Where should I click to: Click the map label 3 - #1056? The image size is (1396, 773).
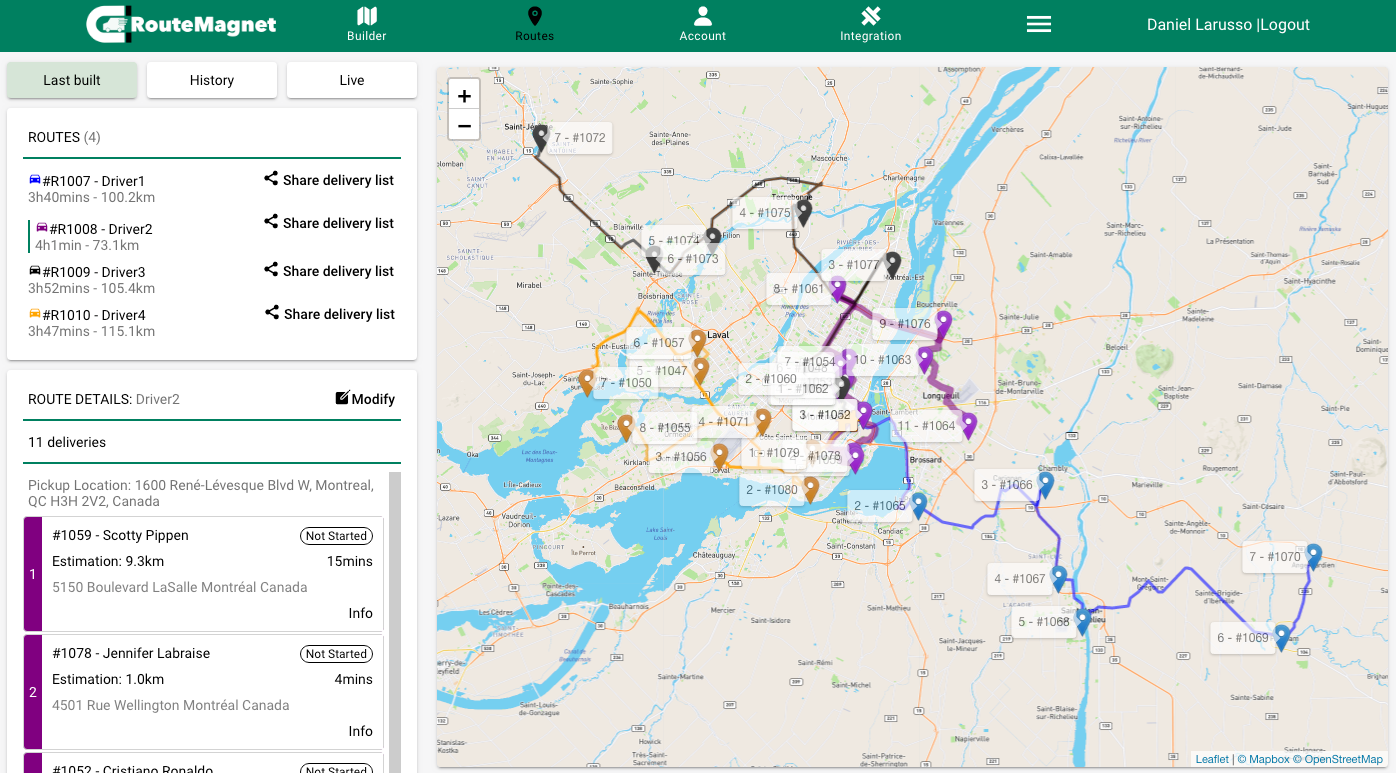681,457
